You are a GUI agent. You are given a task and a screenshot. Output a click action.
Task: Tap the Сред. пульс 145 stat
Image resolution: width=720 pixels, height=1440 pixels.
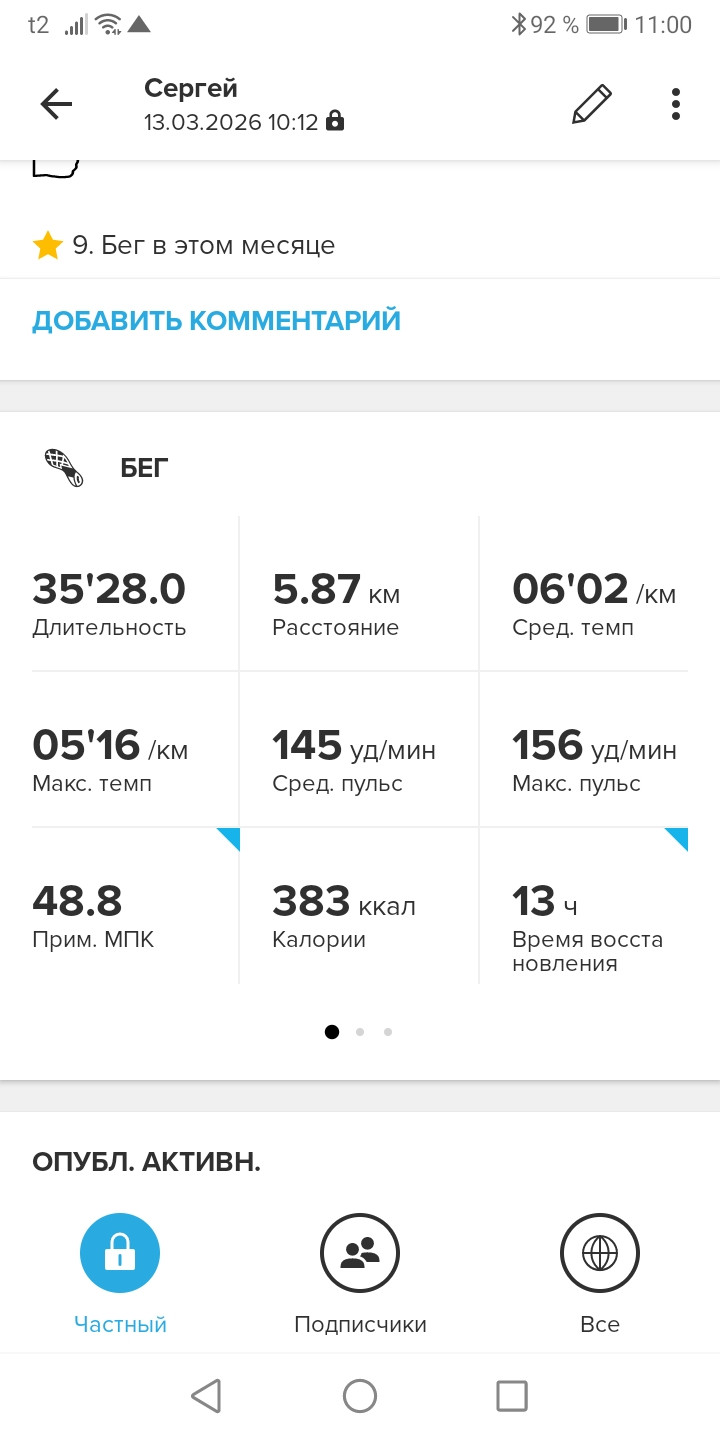click(360, 750)
